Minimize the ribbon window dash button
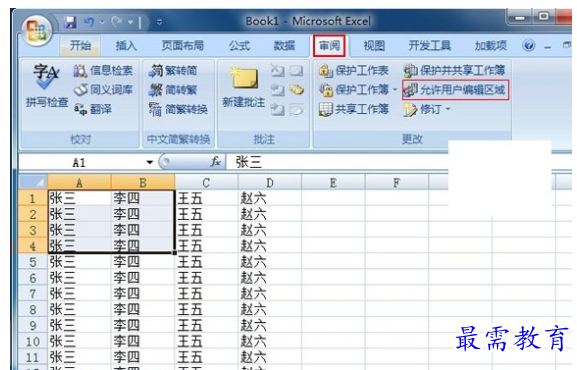 point(548,47)
